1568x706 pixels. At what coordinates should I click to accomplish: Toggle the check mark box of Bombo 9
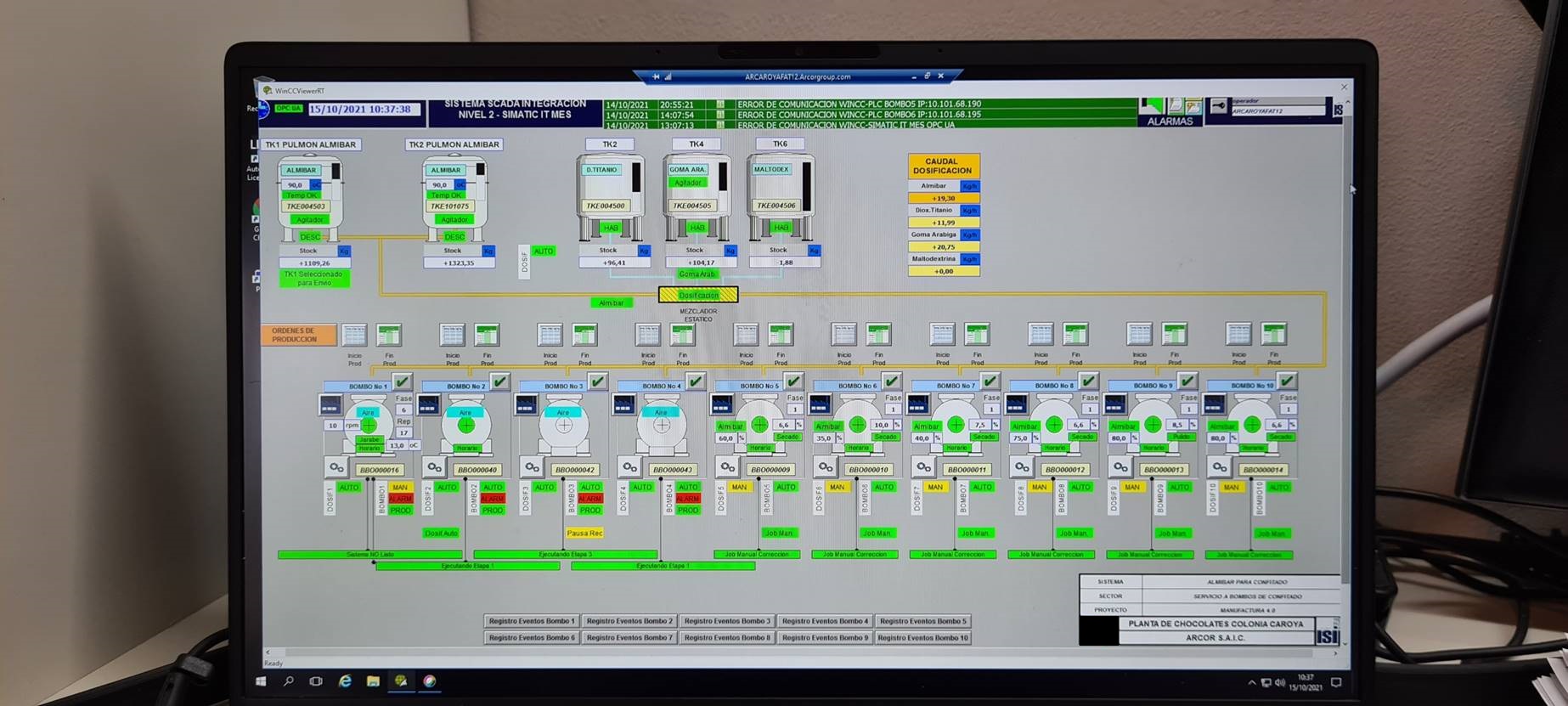[x=1187, y=381]
